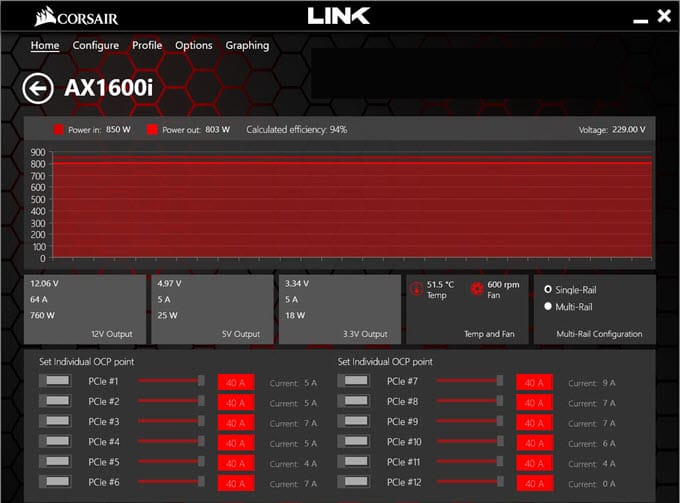
Task: Click the AX1600i device title
Action: [x=108, y=88]
